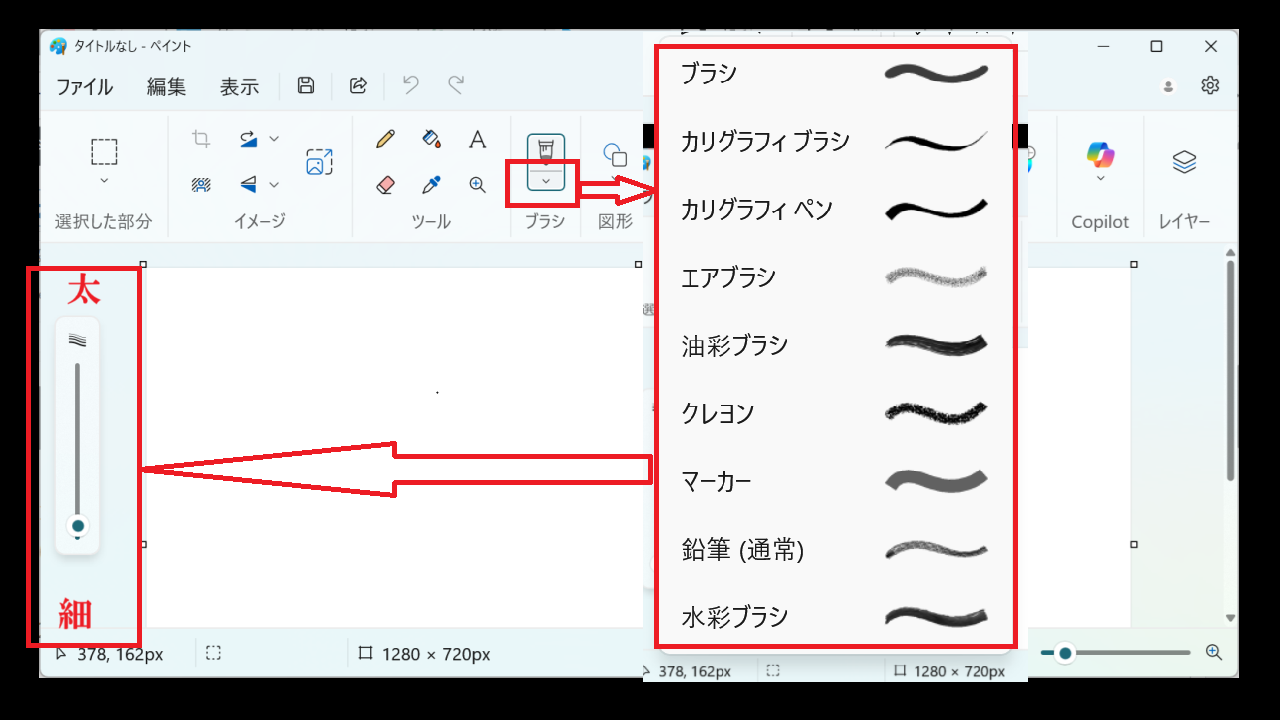Screen dimensions: 1280x720
Task: Open the 表示 menu
Action: pos(239,87)
